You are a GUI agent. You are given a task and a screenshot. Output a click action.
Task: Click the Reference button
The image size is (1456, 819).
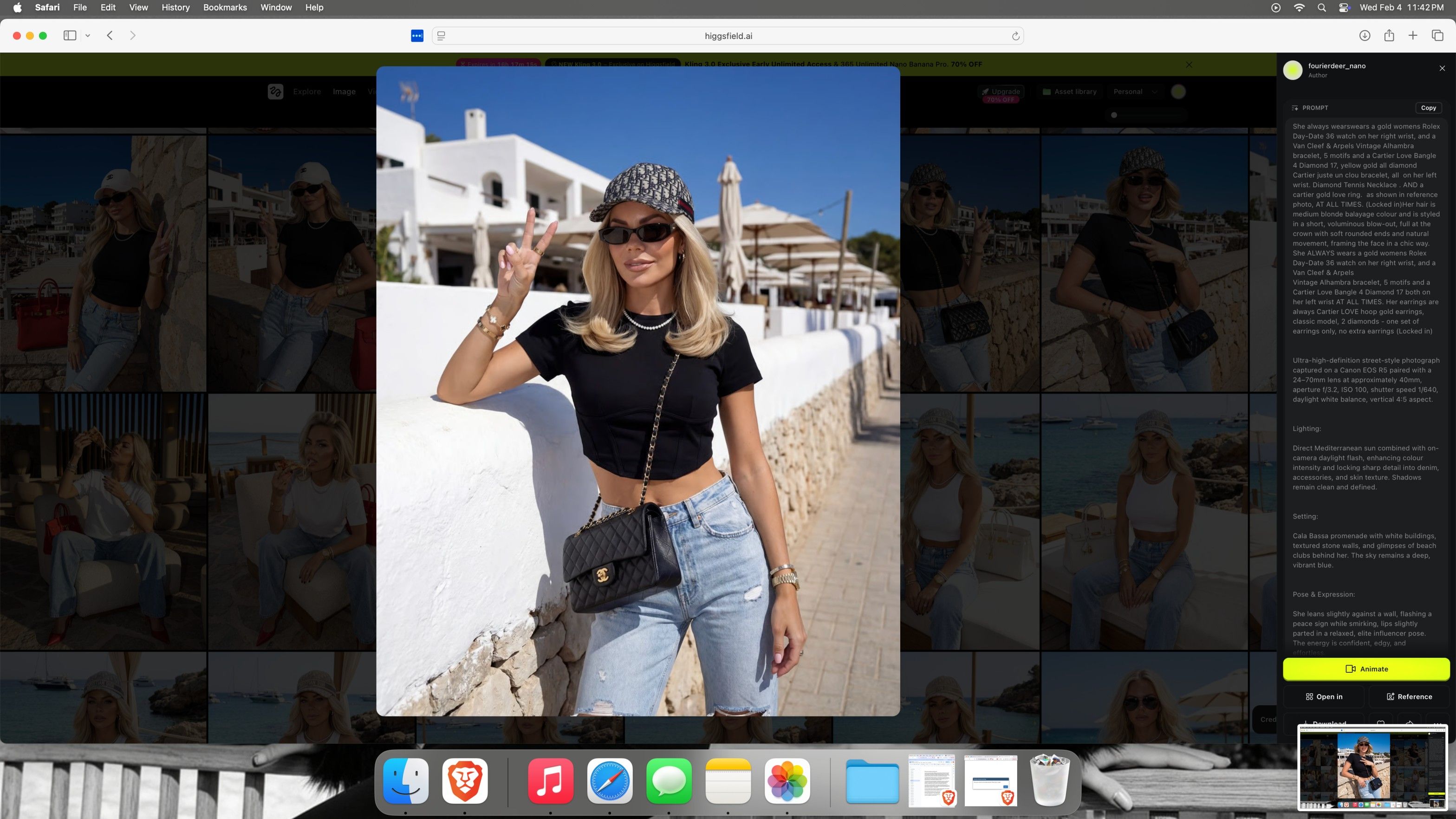point(1409,696)
